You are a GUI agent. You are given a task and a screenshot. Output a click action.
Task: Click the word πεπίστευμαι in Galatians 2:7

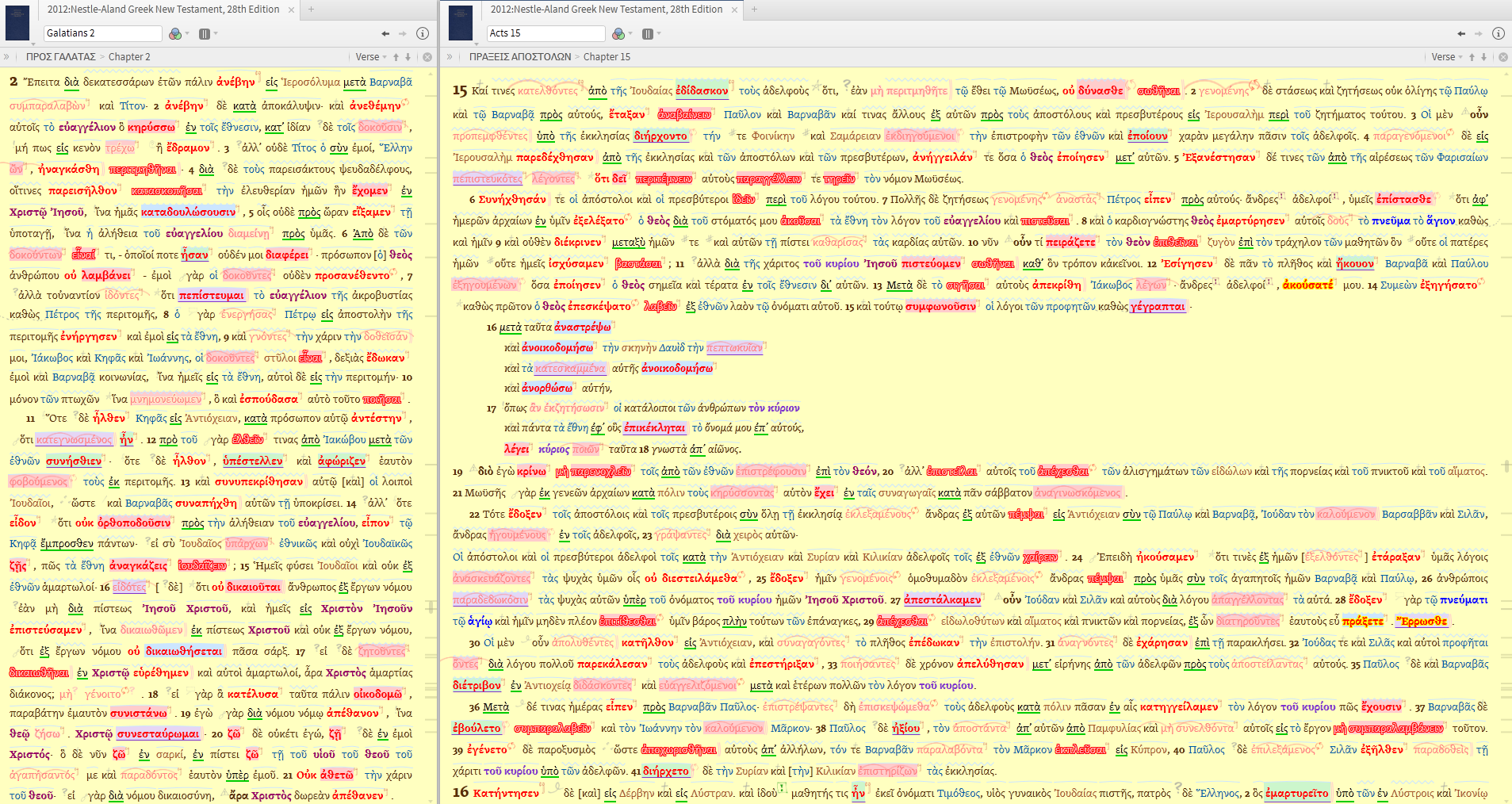[212, 295]
